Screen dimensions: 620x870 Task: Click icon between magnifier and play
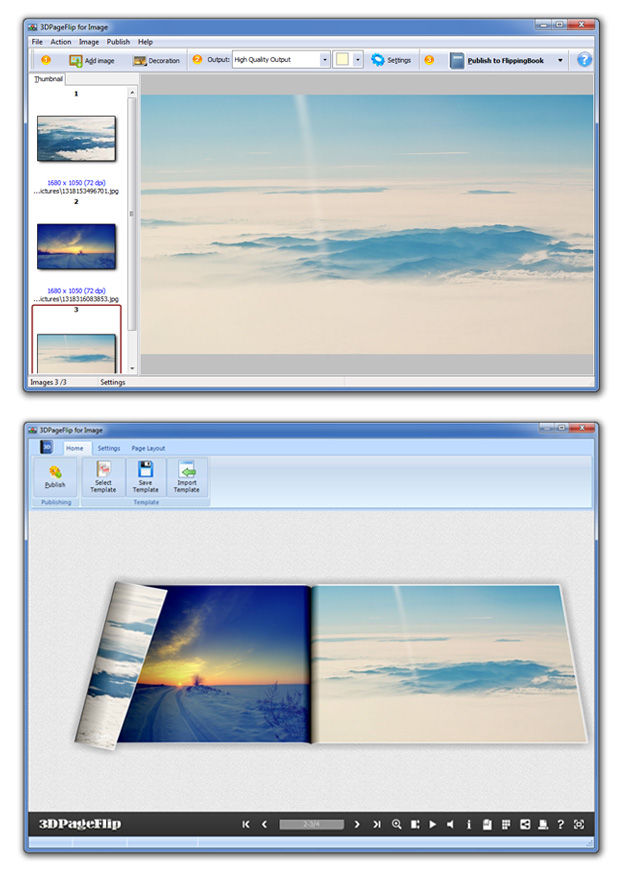click(x=415, y=825)
